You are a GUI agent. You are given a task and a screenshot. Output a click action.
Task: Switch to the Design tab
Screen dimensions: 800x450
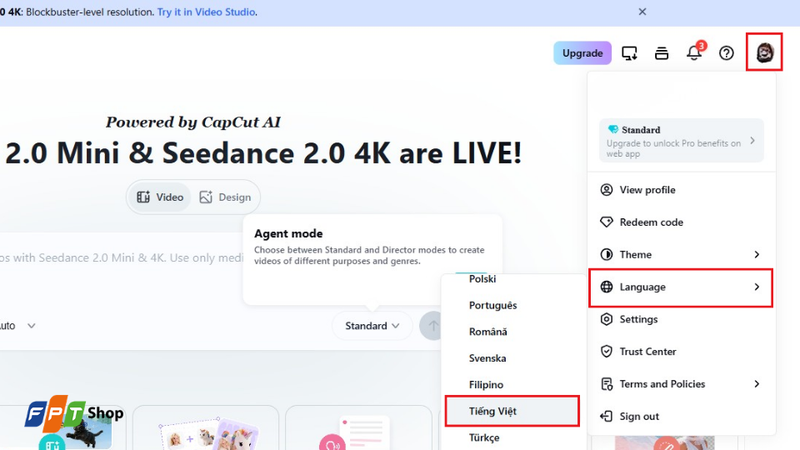click(225, 197)
